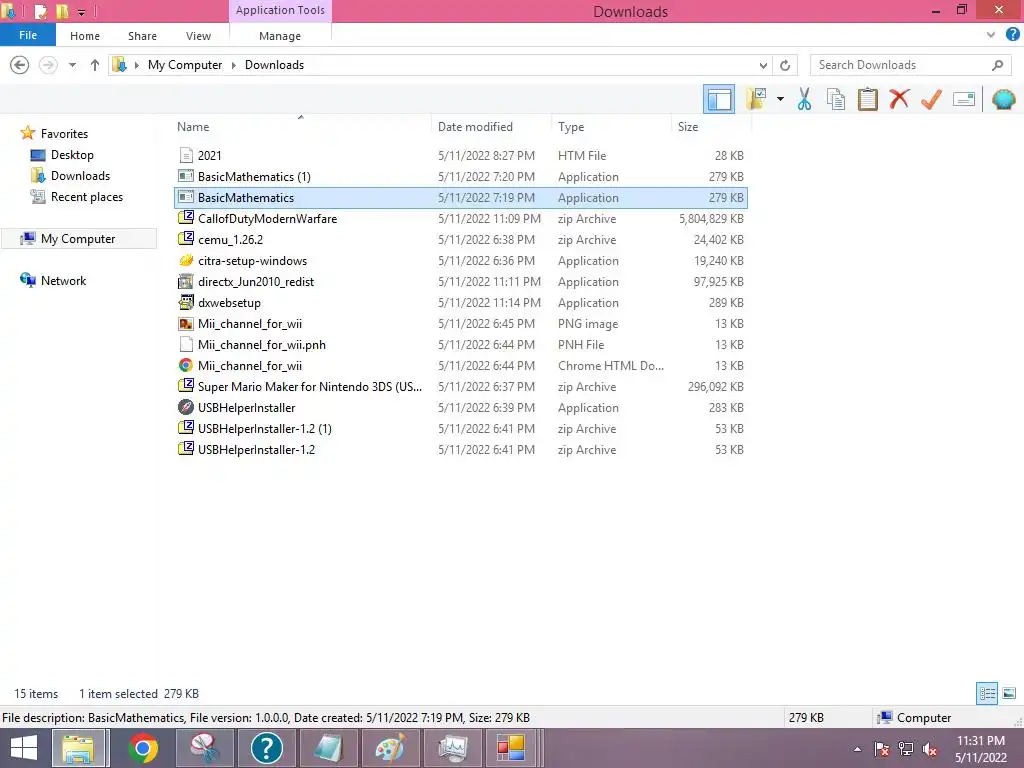Open the Help question mark in the ribbon

[x=1012, y=35]
